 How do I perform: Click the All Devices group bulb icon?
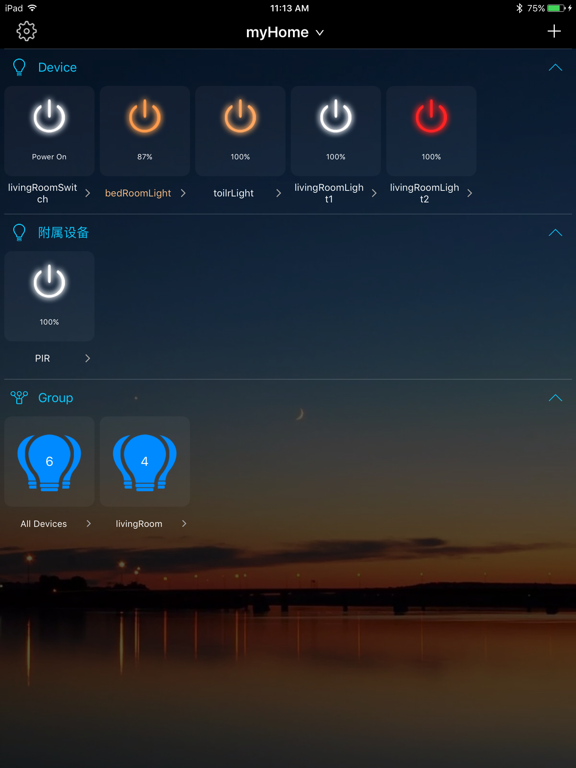49,462
